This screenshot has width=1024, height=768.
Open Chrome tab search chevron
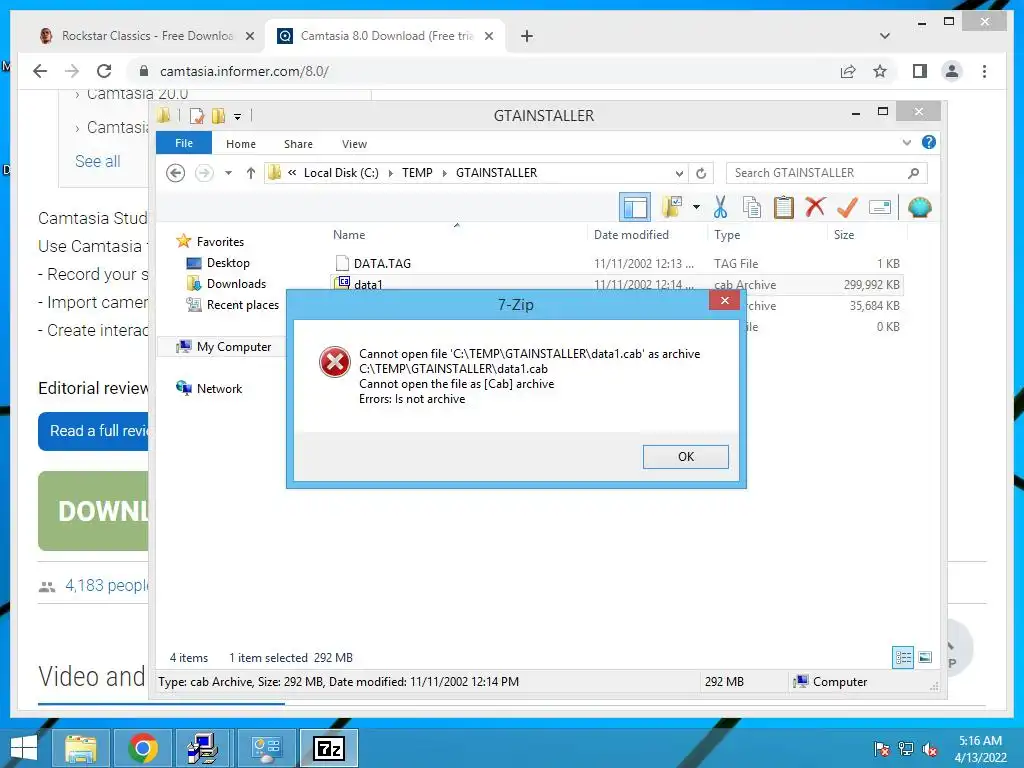pos(884,36)
